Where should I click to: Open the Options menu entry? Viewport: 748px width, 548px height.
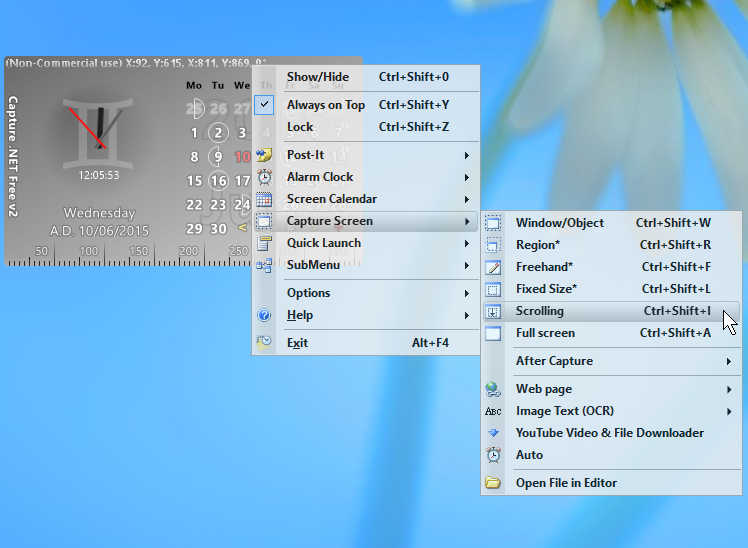click(366, 293)
